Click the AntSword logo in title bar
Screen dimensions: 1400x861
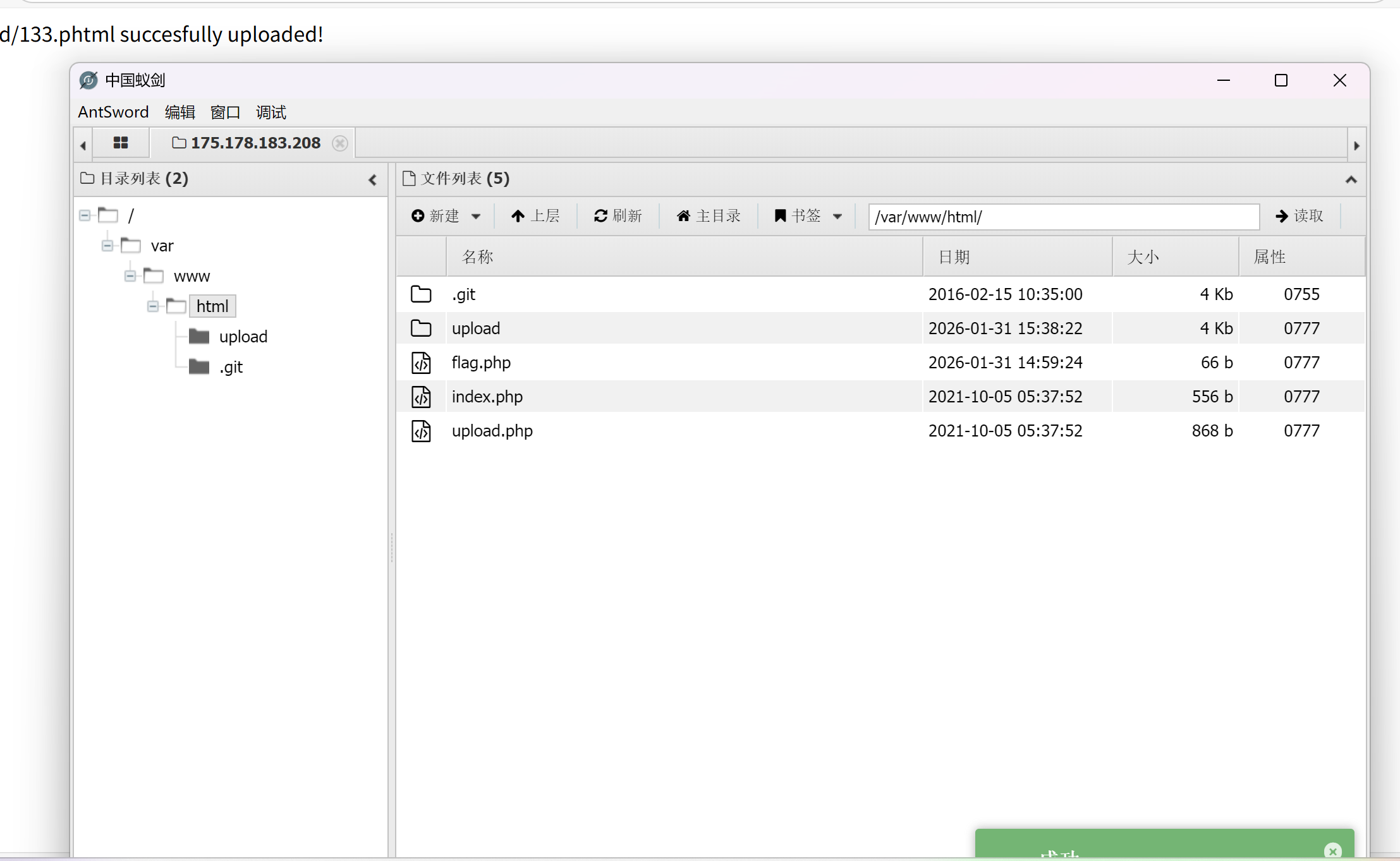click(x=88, y=80)
